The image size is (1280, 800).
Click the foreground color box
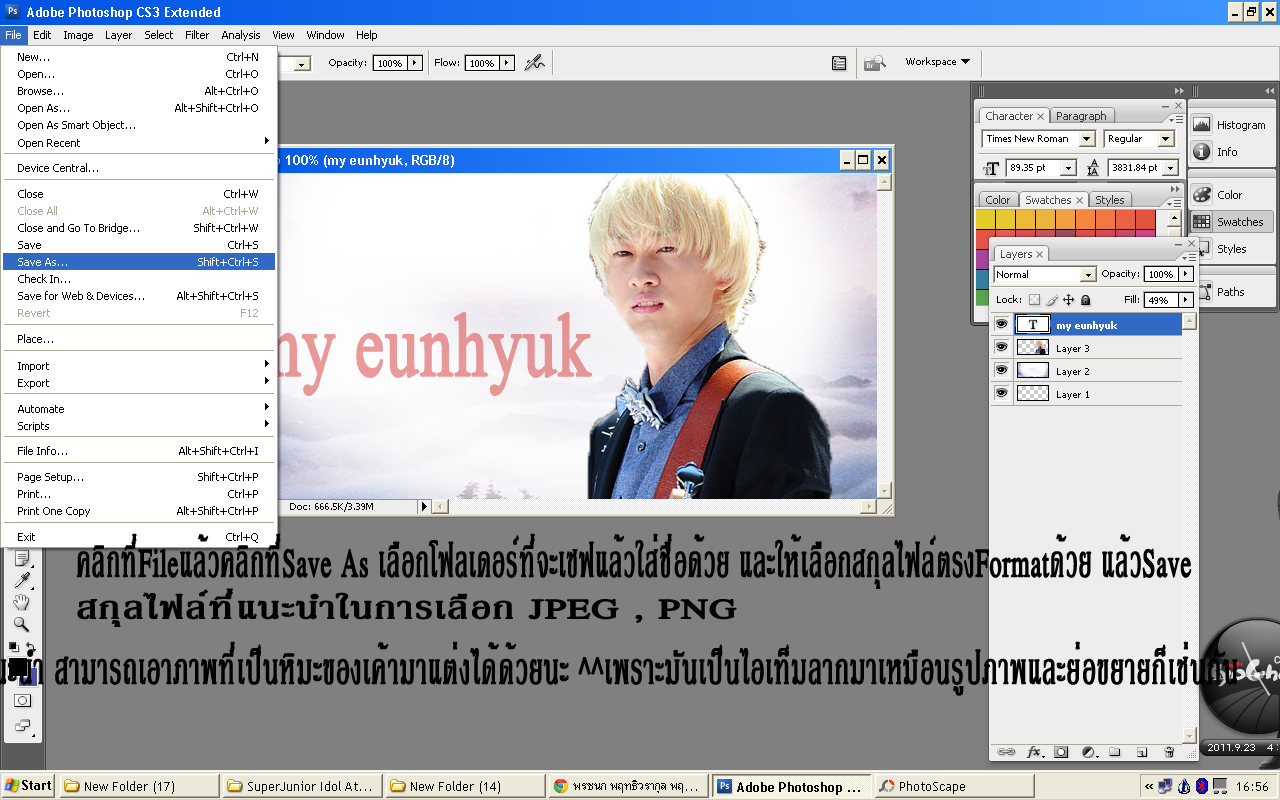[17, 666]
